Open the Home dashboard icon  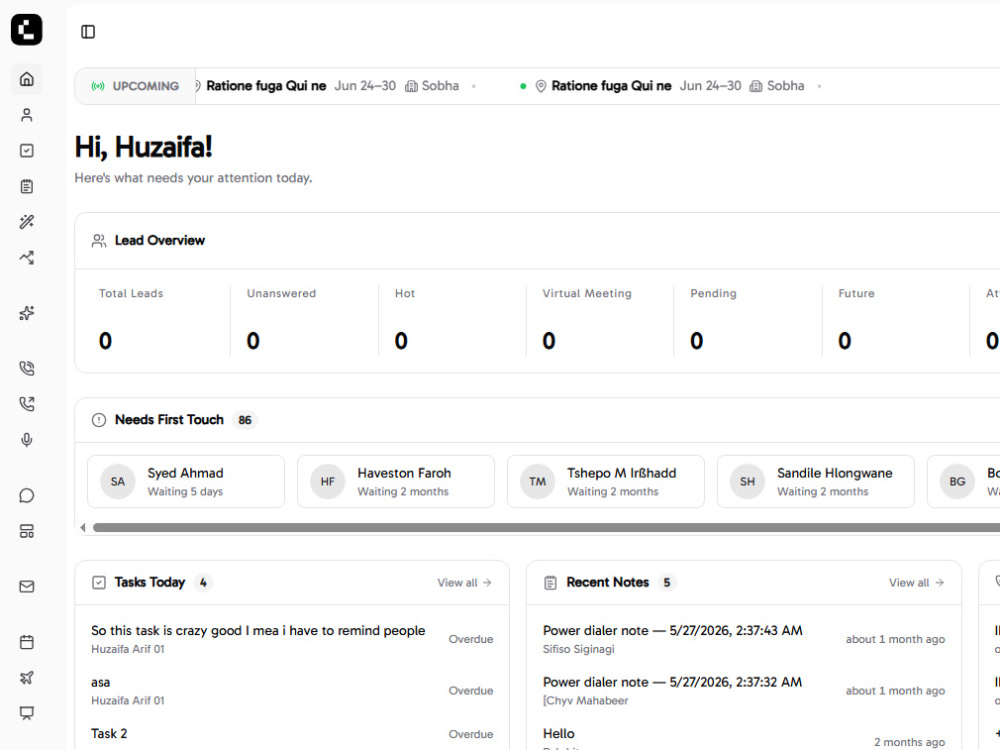coord(27,79)
